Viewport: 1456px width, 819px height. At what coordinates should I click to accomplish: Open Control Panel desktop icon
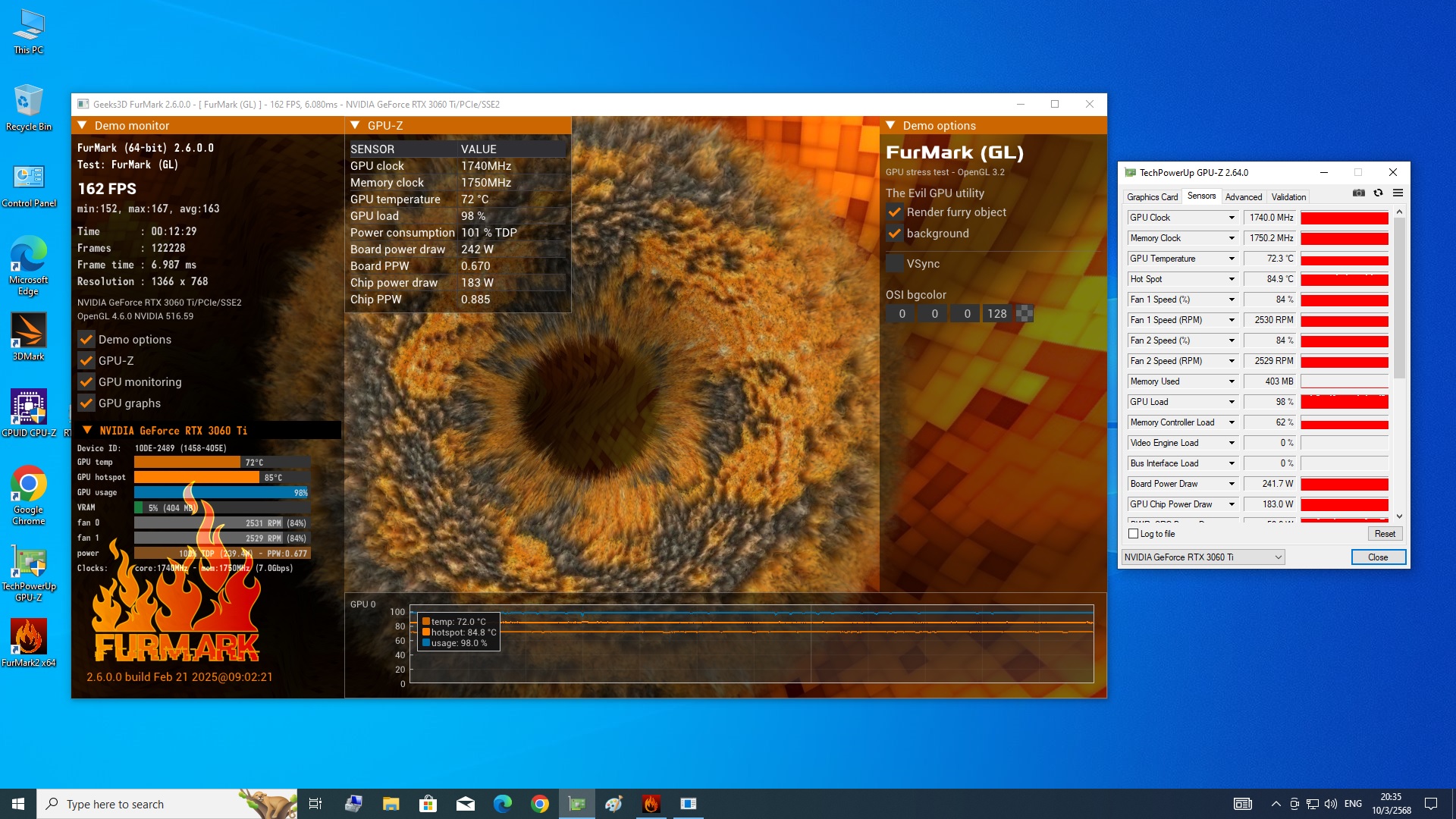tap(29, 186)
